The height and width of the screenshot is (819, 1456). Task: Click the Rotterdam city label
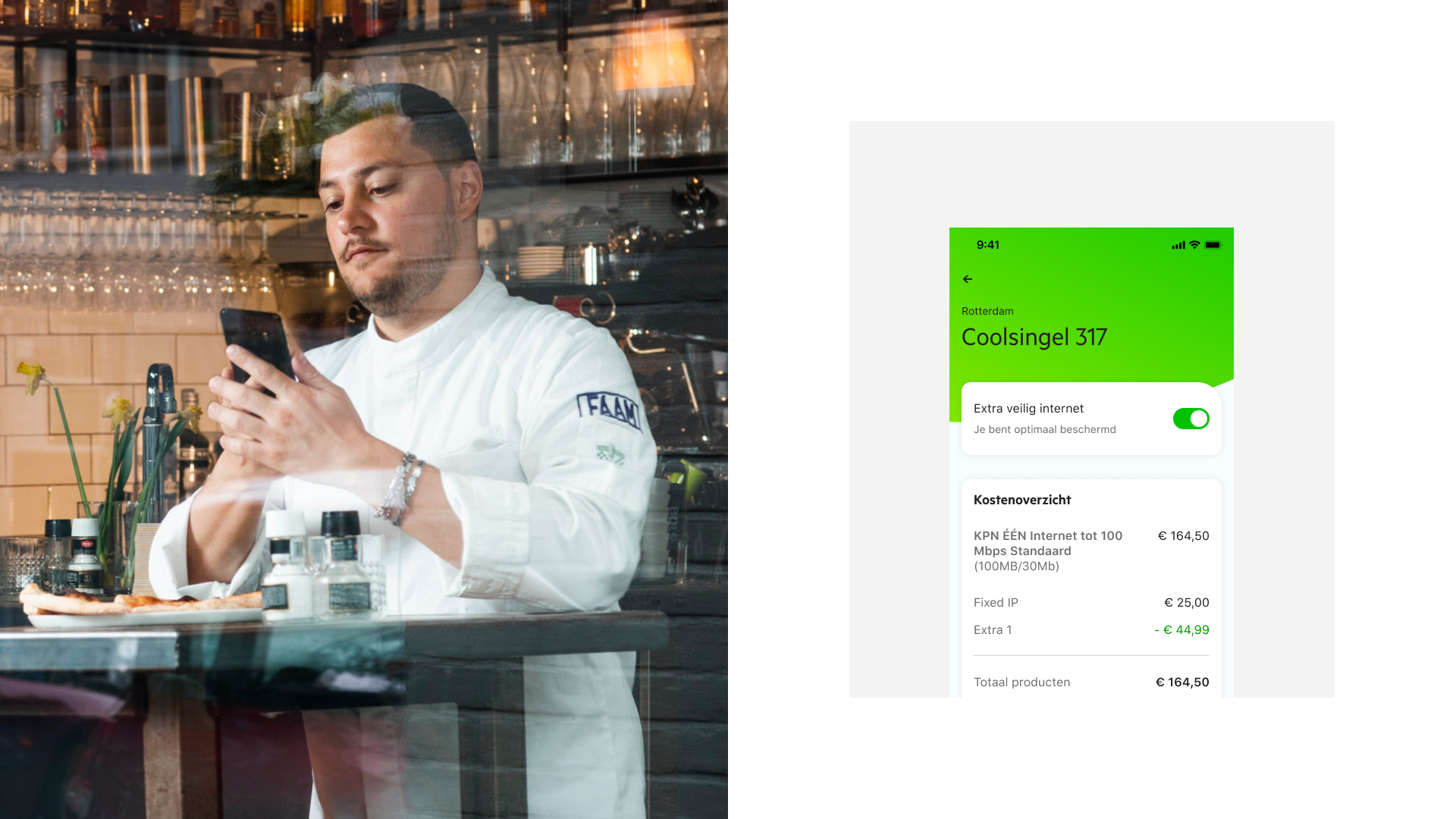click(x=987, y=311)
